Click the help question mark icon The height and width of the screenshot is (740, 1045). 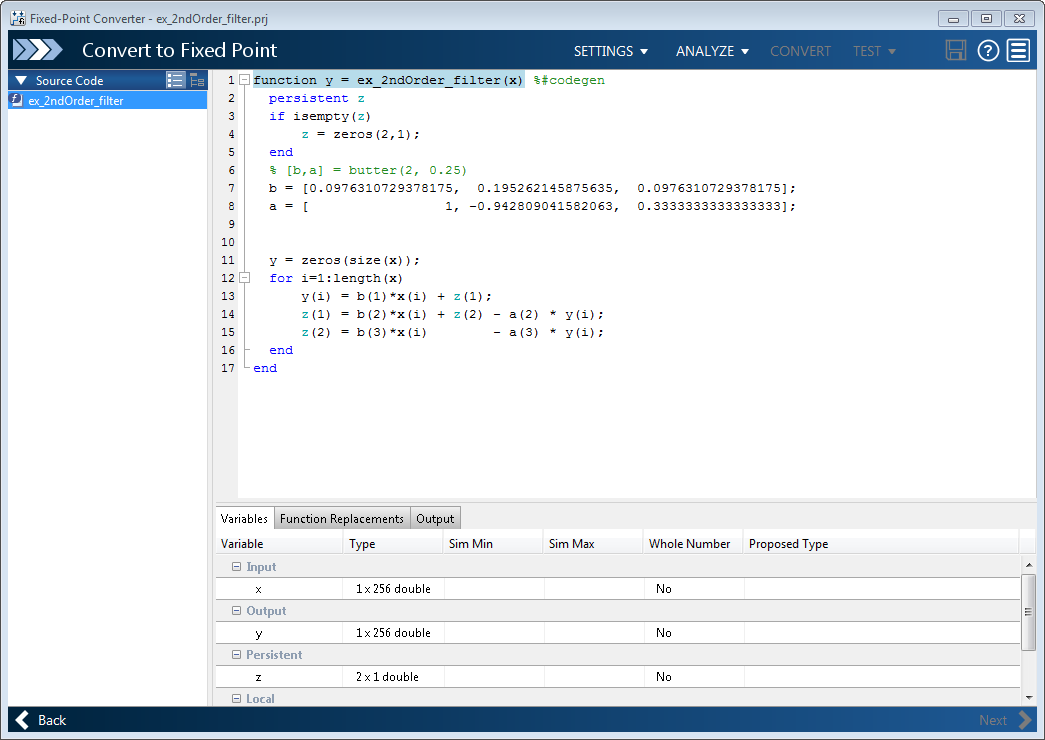coord(988,51)
